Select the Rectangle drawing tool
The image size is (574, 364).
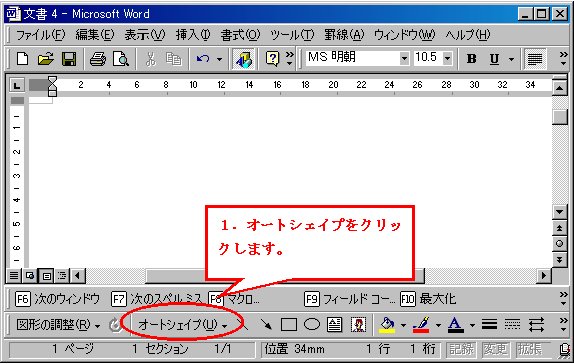click(289, 324)
